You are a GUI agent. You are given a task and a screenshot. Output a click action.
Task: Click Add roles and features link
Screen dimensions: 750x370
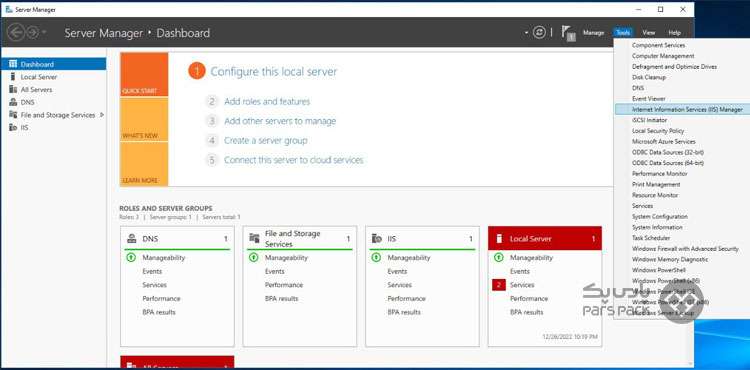267,101
